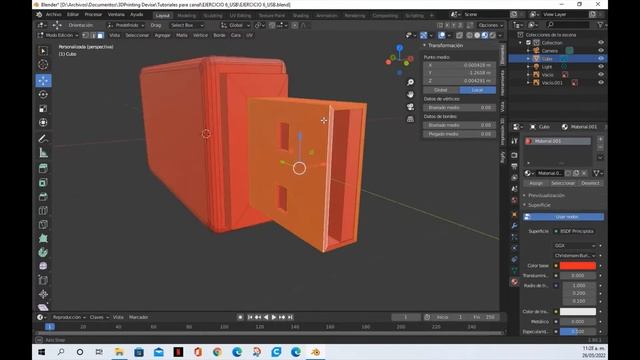This screenshot has height=360, width=640.
Task: Open the Seleccionar menu in viewport header
Action: click(137, 36)
